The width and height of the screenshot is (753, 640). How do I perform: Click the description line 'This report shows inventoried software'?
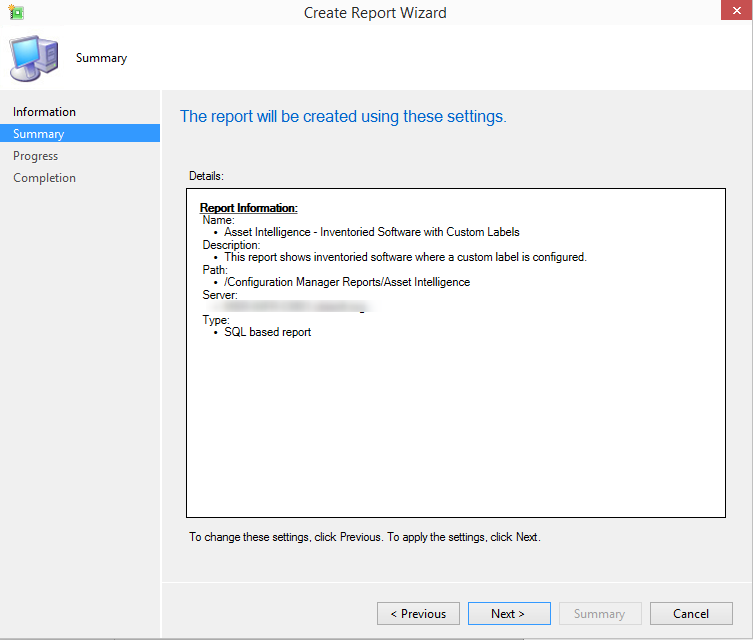click(405, 257)
